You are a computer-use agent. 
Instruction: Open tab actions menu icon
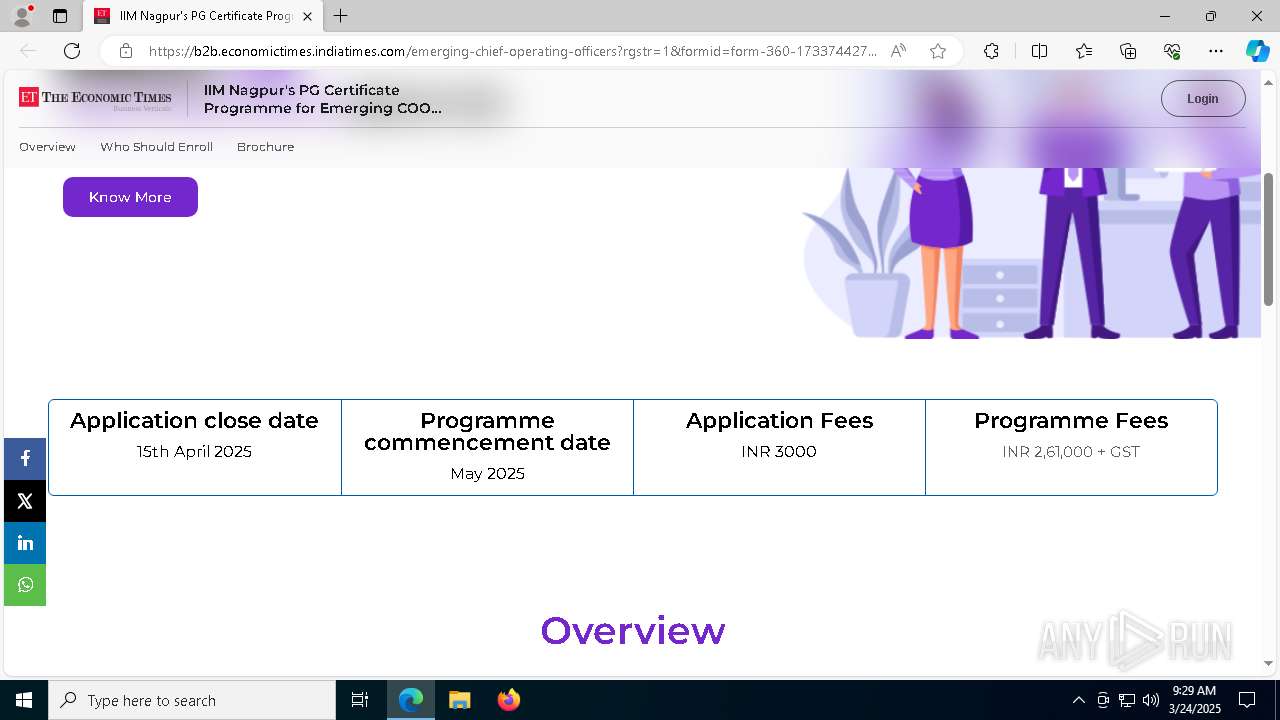coord(60,16)
